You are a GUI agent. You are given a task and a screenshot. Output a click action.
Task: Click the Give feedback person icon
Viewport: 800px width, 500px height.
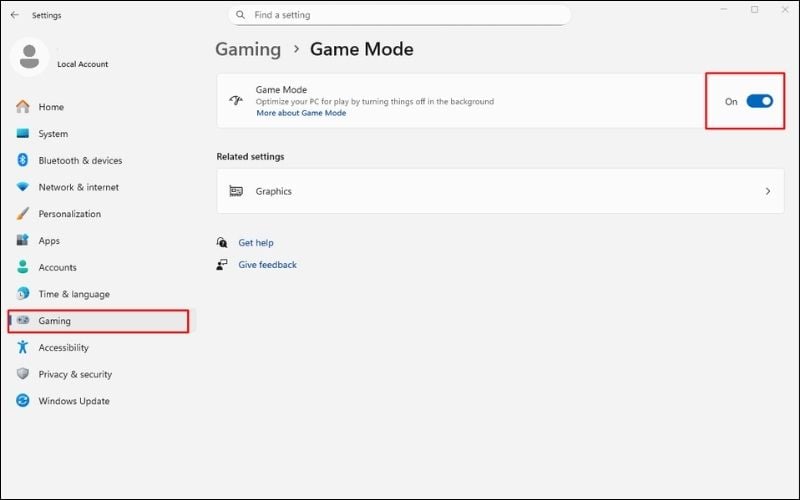pos(222,264)
